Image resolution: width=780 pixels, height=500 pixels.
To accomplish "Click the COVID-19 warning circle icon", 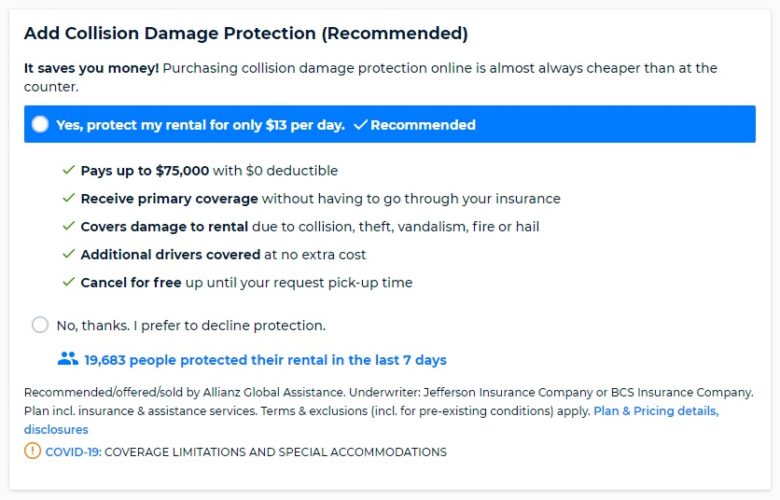I will (32, 451).
